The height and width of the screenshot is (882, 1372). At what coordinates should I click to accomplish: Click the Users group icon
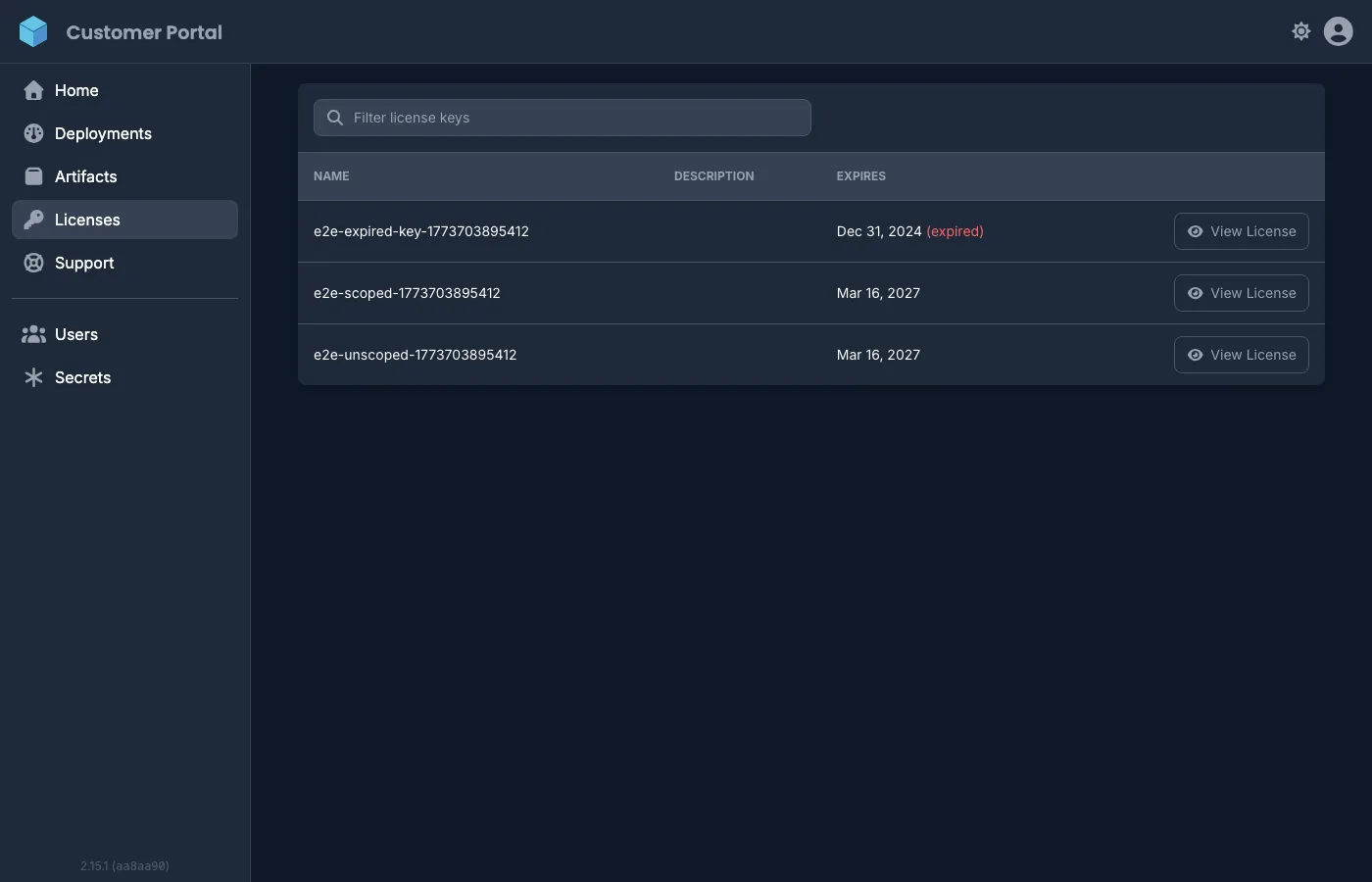pos(34,334)
